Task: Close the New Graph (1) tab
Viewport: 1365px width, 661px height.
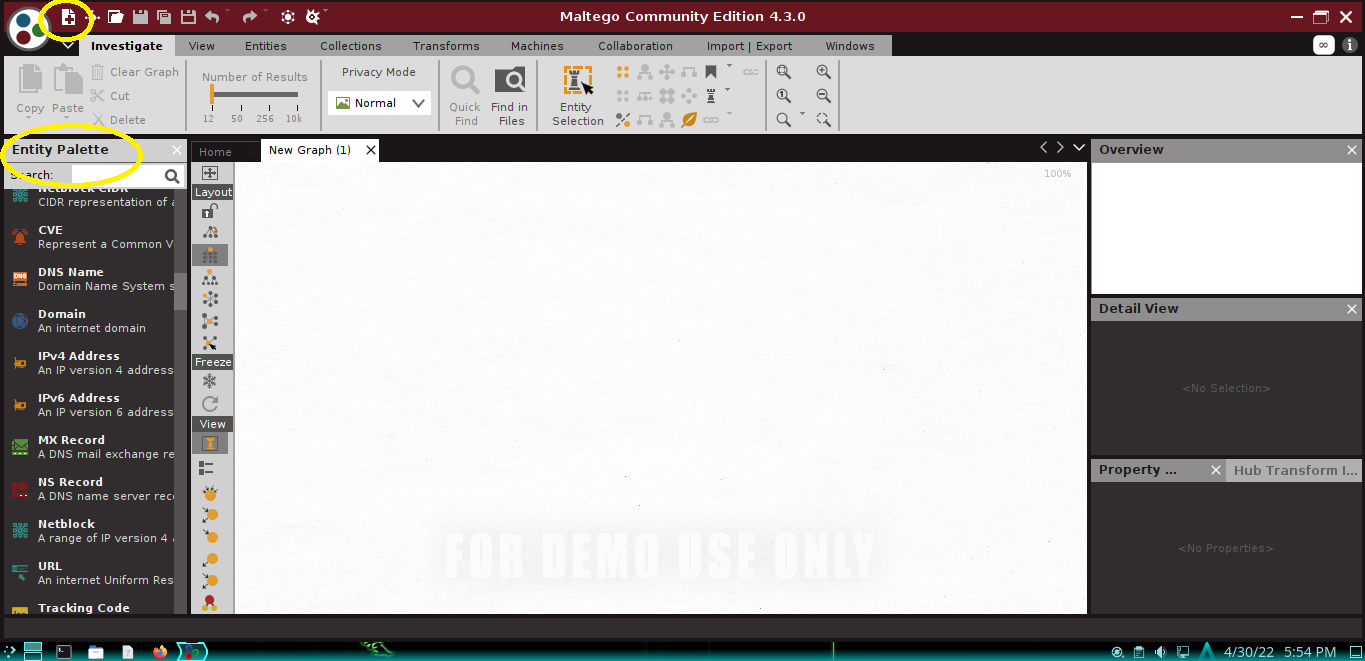Action: coord(371,150)
